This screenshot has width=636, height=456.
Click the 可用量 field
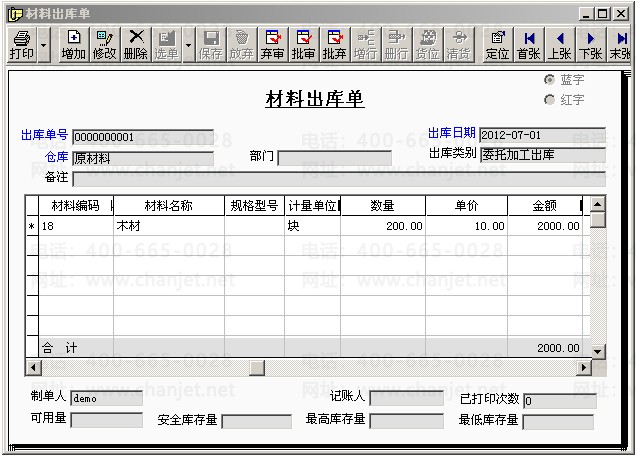[107, 420]
